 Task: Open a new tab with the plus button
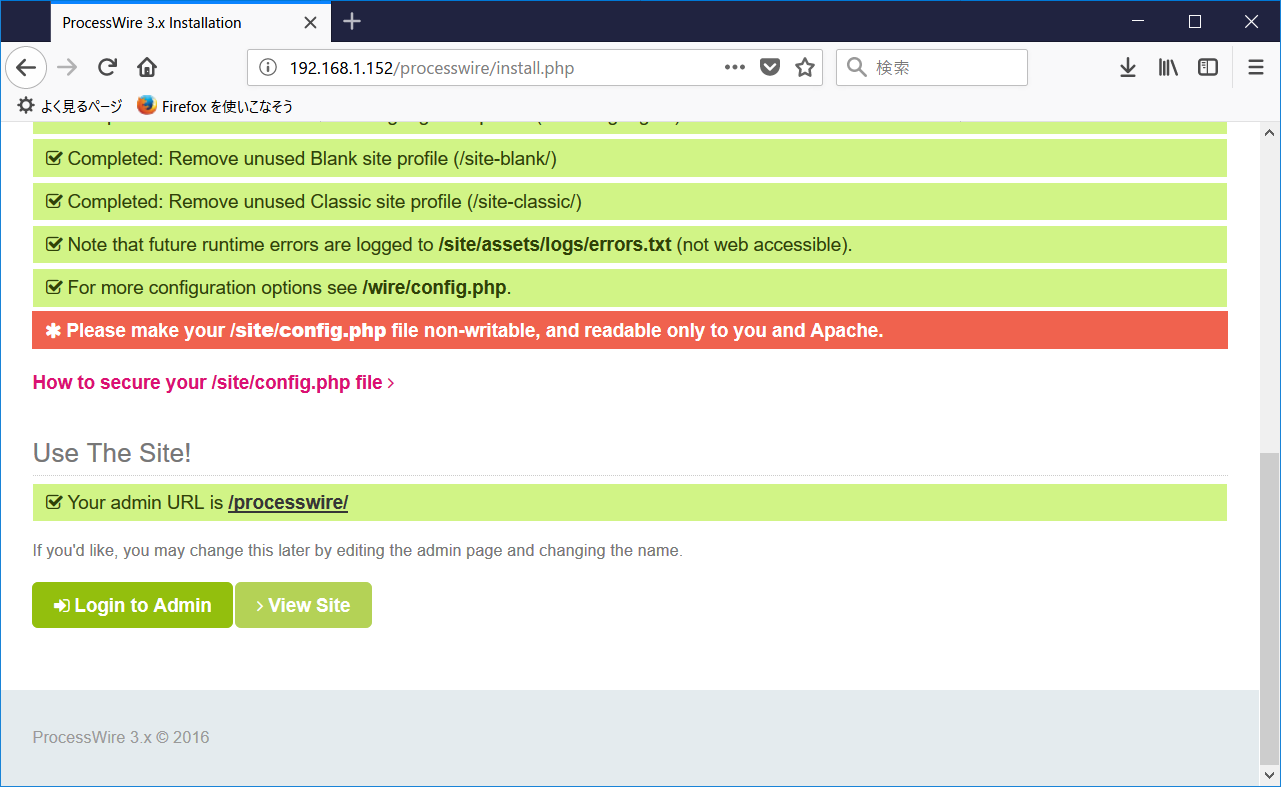[x=351, y=22]
